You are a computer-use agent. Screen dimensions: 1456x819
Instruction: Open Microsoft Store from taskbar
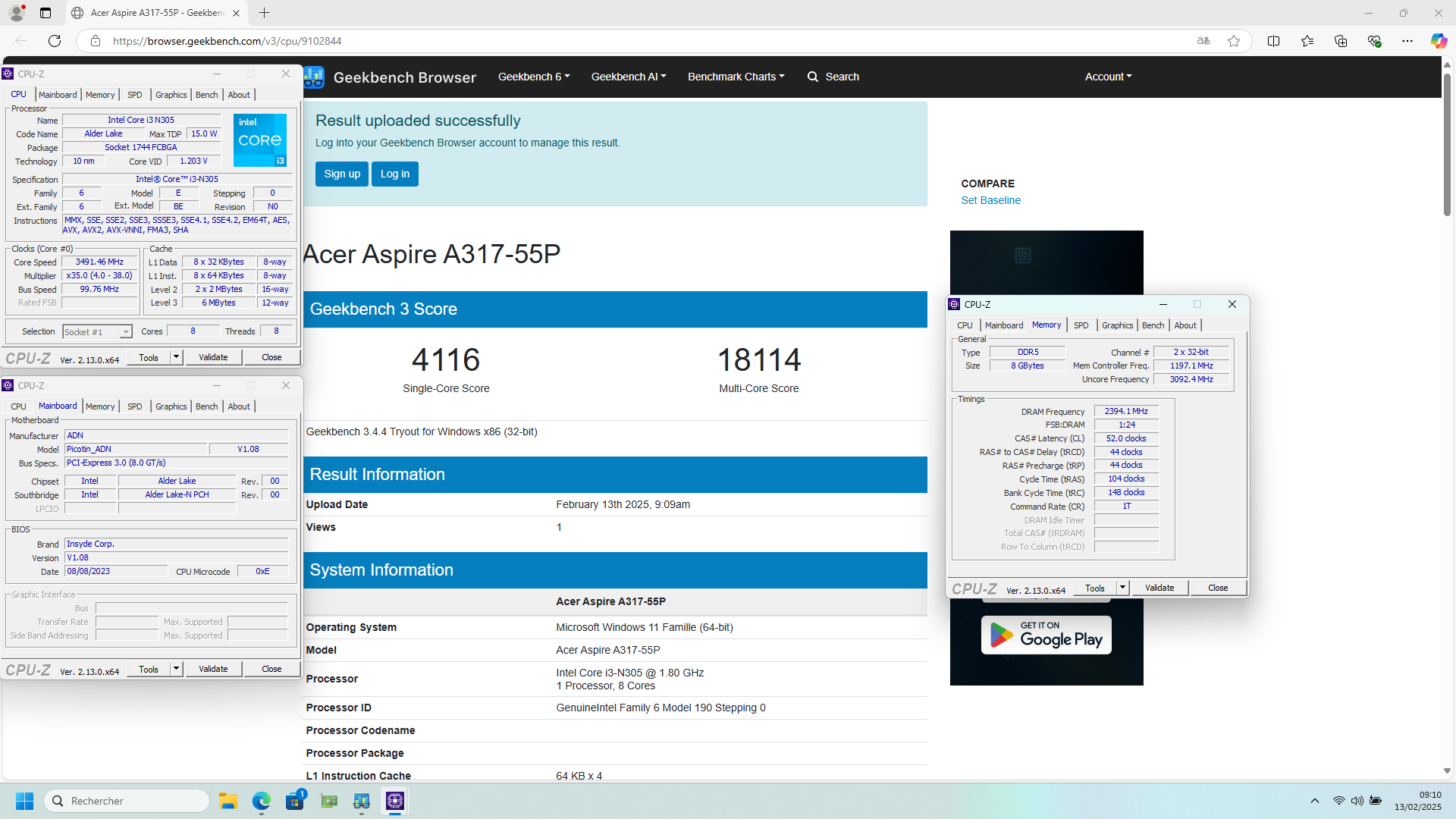point(295,801)
